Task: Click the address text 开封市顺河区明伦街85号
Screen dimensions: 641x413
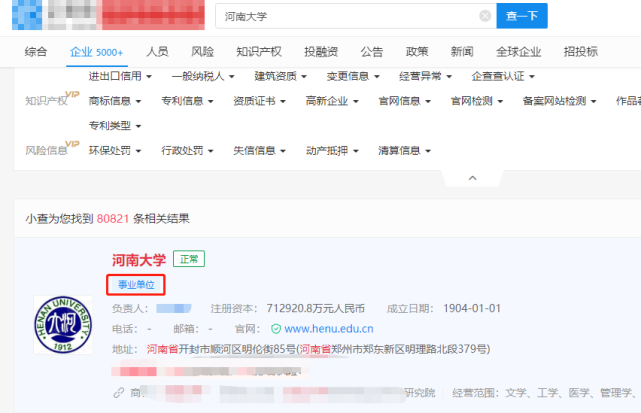Action: [x=237, y=349]
